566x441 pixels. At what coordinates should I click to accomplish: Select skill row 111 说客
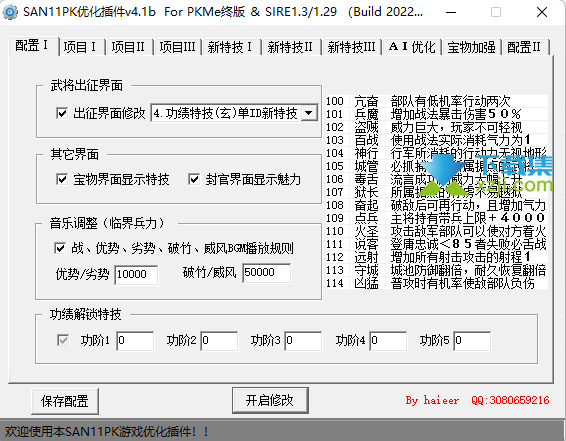pos(437,244)
